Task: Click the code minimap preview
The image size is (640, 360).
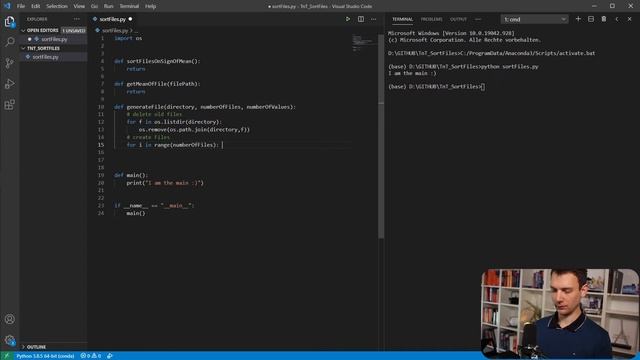Action: pos(363,42)
